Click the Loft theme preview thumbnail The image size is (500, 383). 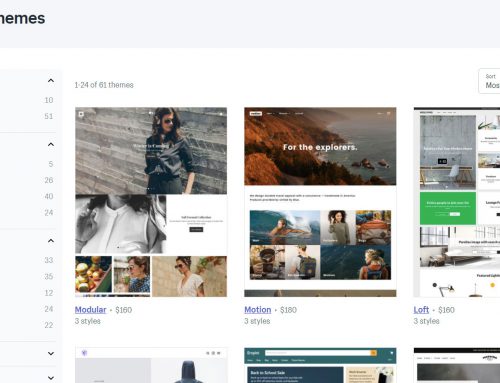(x=457, y=202)
